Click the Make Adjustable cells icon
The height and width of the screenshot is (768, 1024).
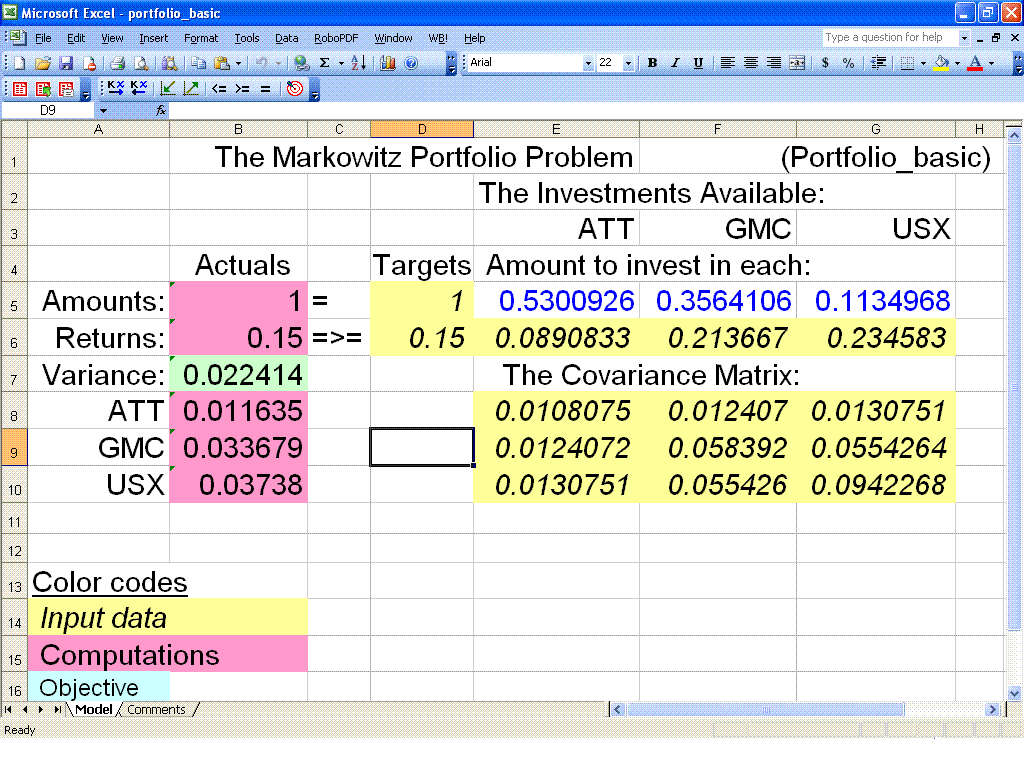(x=116, y=88)
